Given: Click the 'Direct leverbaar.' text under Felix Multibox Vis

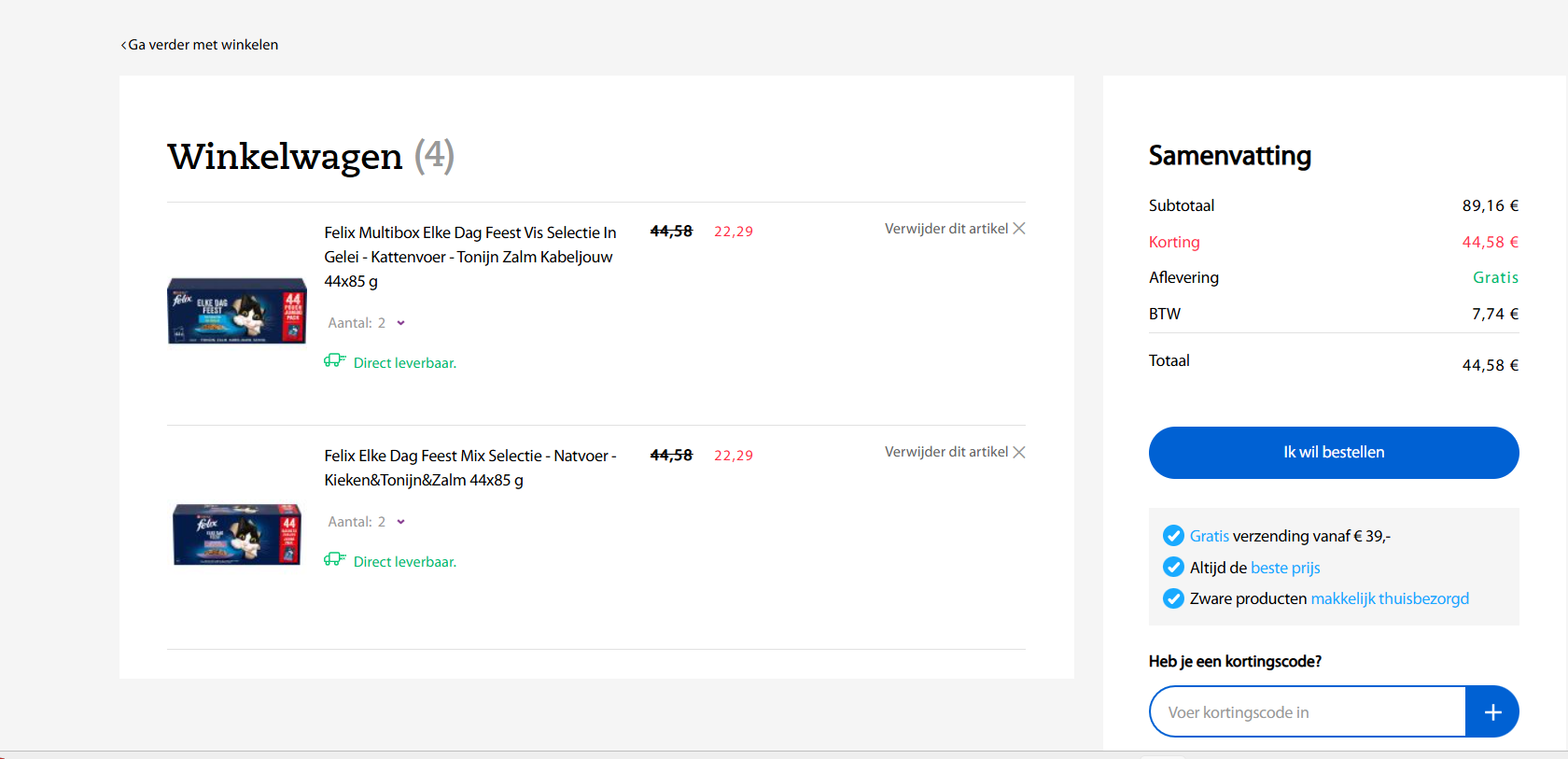Looking at the screenshot, I should click(405, 363).
